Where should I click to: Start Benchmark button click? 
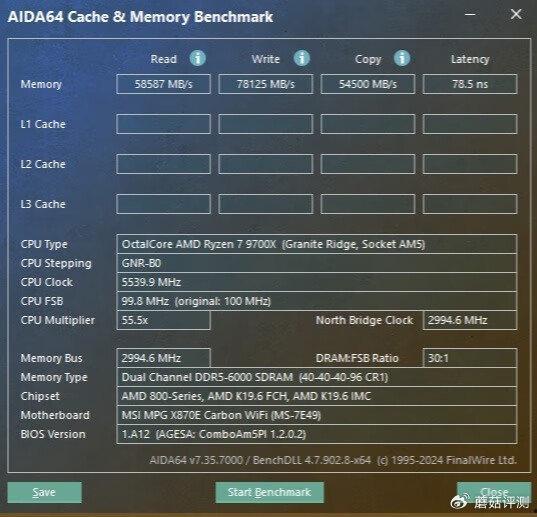(x=270, y=492)
